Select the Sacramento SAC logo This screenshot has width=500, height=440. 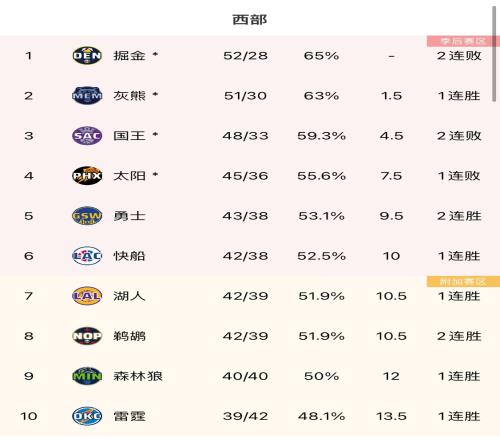[x=87, y=136]
